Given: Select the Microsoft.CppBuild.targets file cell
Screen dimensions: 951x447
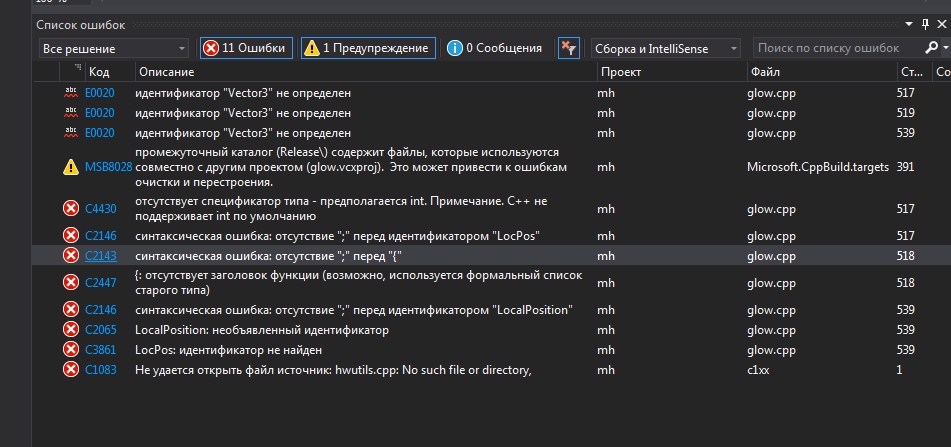Looking at the screenshot, I should (818, 167).
